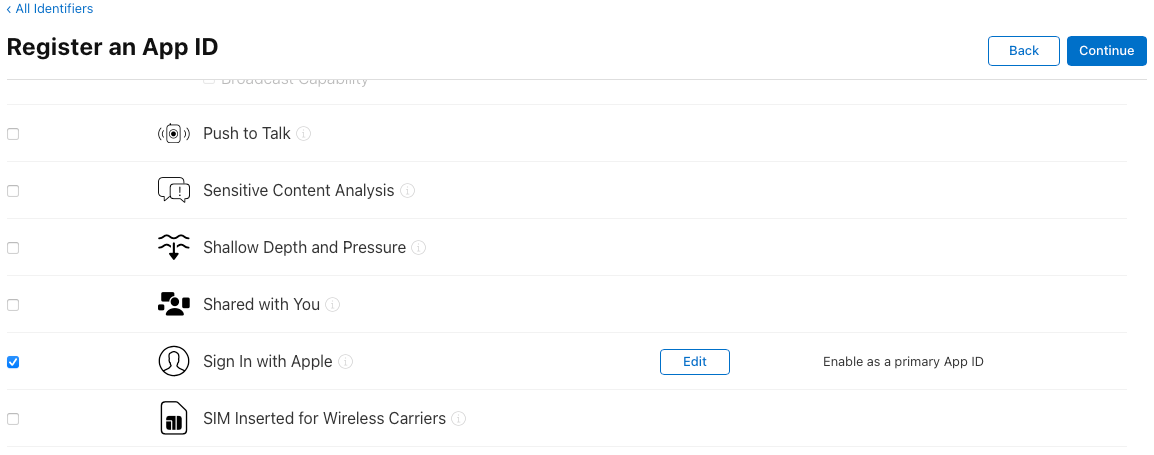Click the Back button
This screenshot has width=1154, height=455.
[x=1023, y=51]
